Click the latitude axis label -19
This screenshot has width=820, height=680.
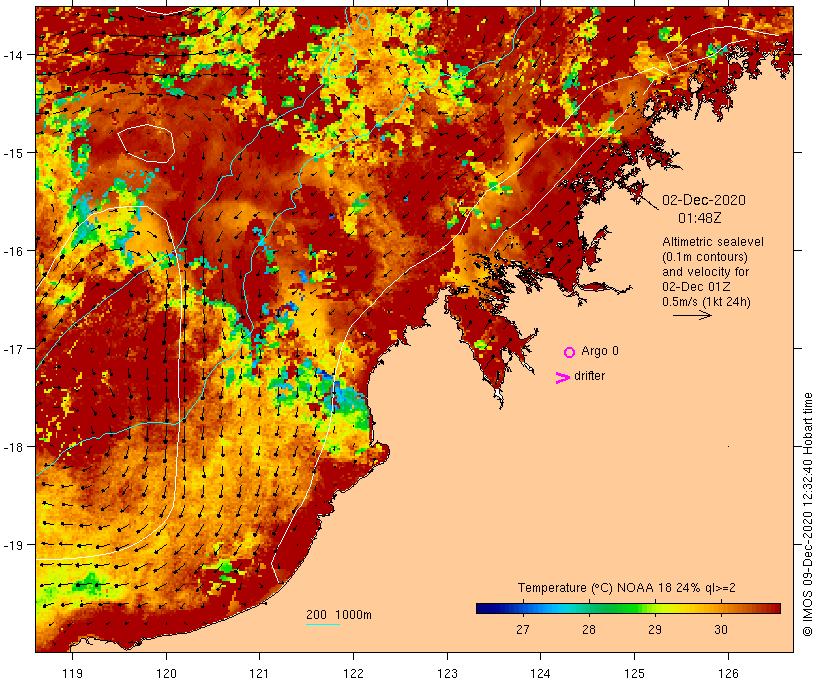click(x=13, y=545)
